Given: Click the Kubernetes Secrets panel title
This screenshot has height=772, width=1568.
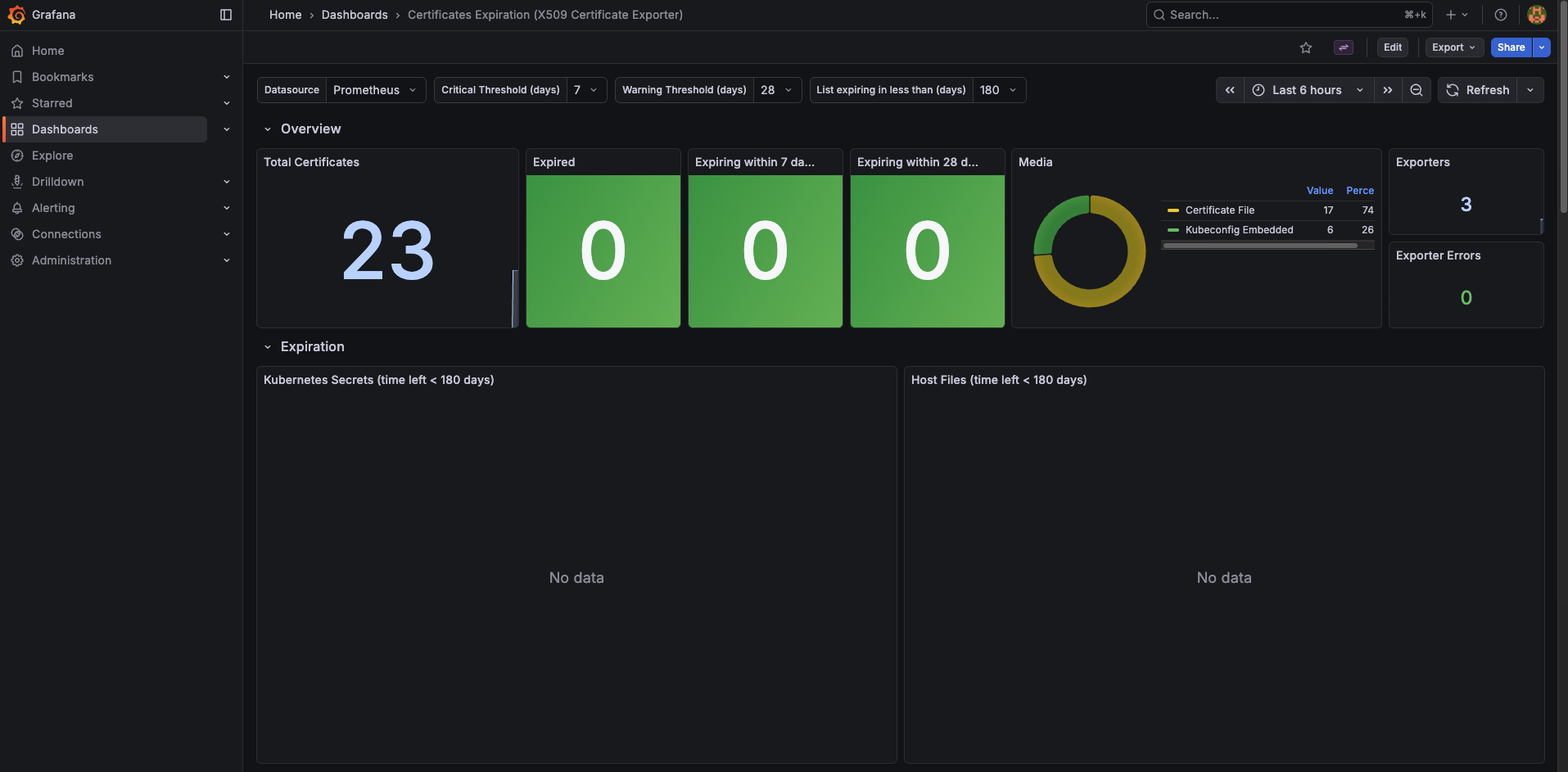Looking at the screenshot, I should 378,380.
